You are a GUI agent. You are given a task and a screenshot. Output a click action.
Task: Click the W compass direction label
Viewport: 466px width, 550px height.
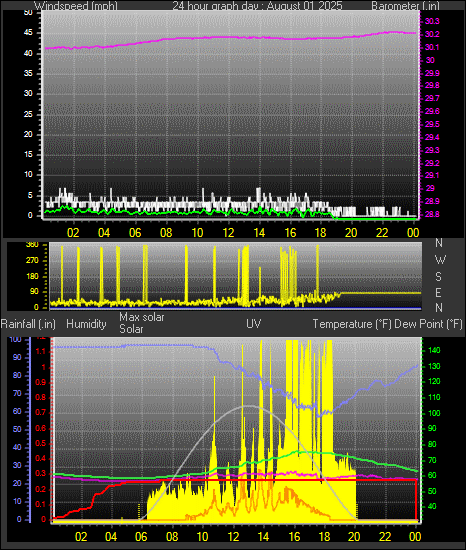point(440,260)
